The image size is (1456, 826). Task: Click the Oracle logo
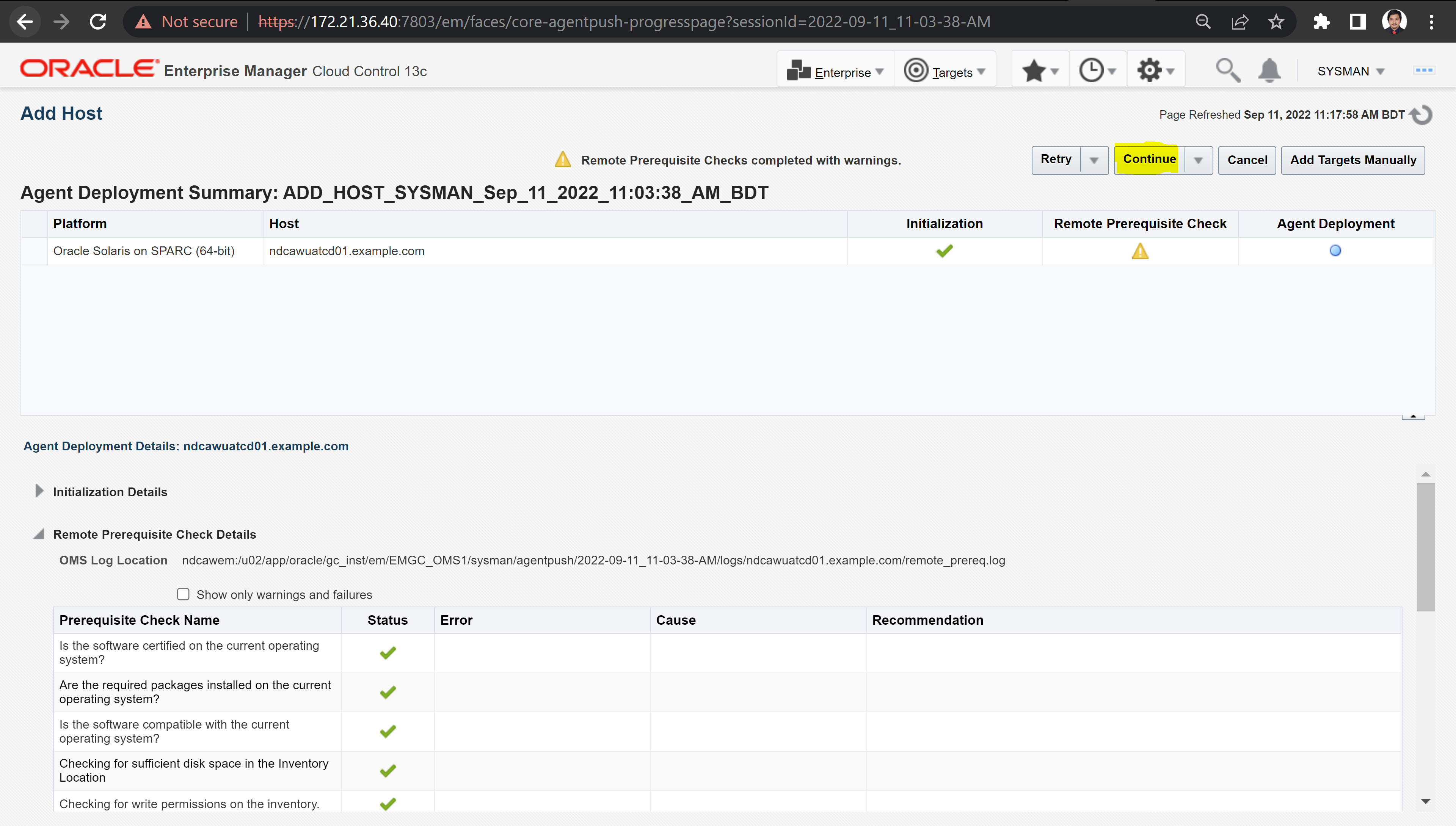(x=89, y=69)
